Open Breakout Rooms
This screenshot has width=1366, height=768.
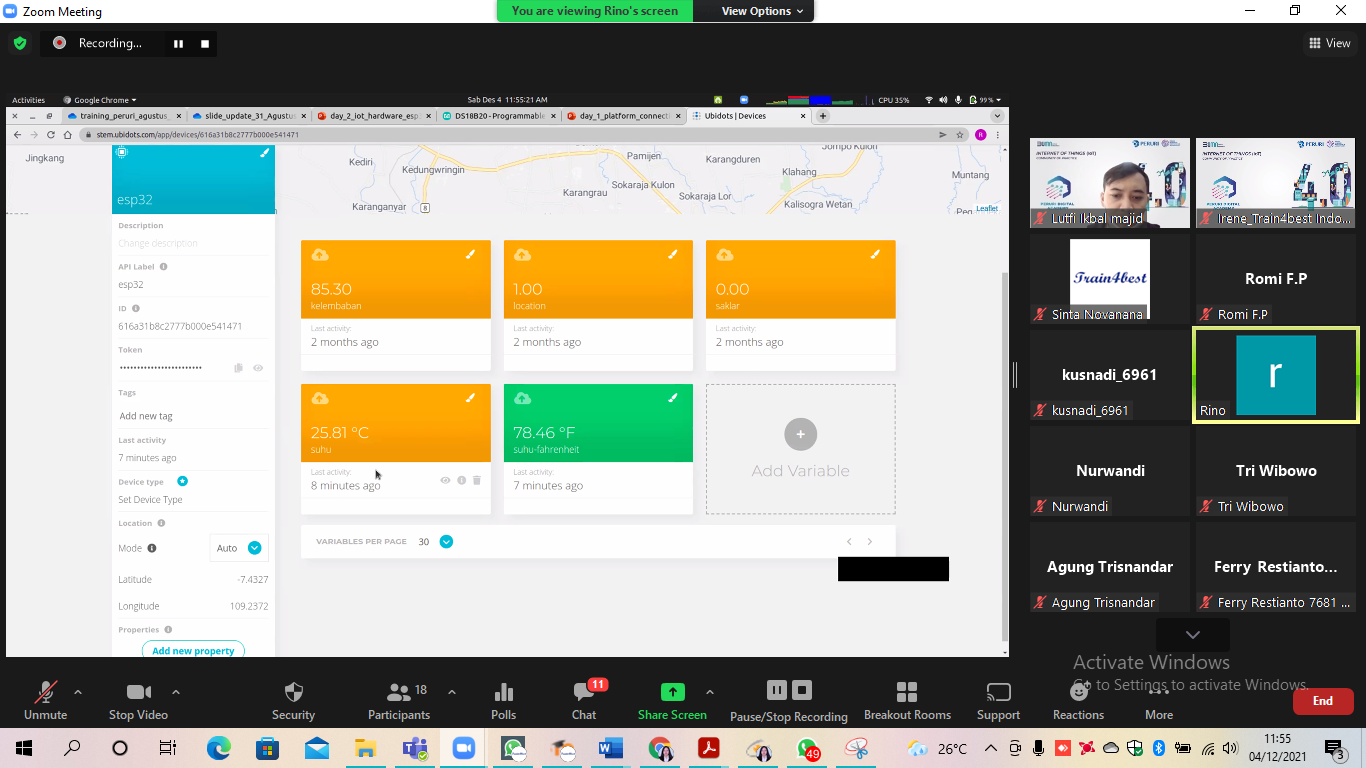907,693
